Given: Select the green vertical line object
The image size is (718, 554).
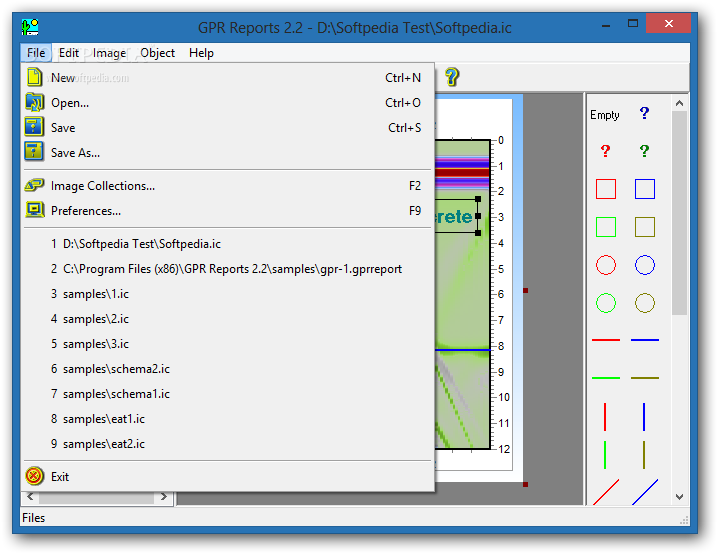Looking at the screenshot, I should coord(605,455).
